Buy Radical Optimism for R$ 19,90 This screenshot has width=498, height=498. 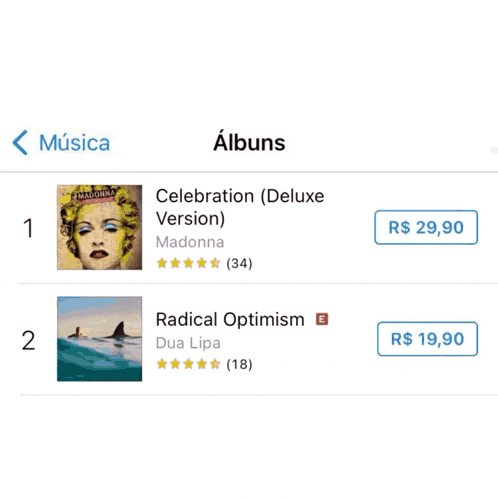[x=427, y=339]
